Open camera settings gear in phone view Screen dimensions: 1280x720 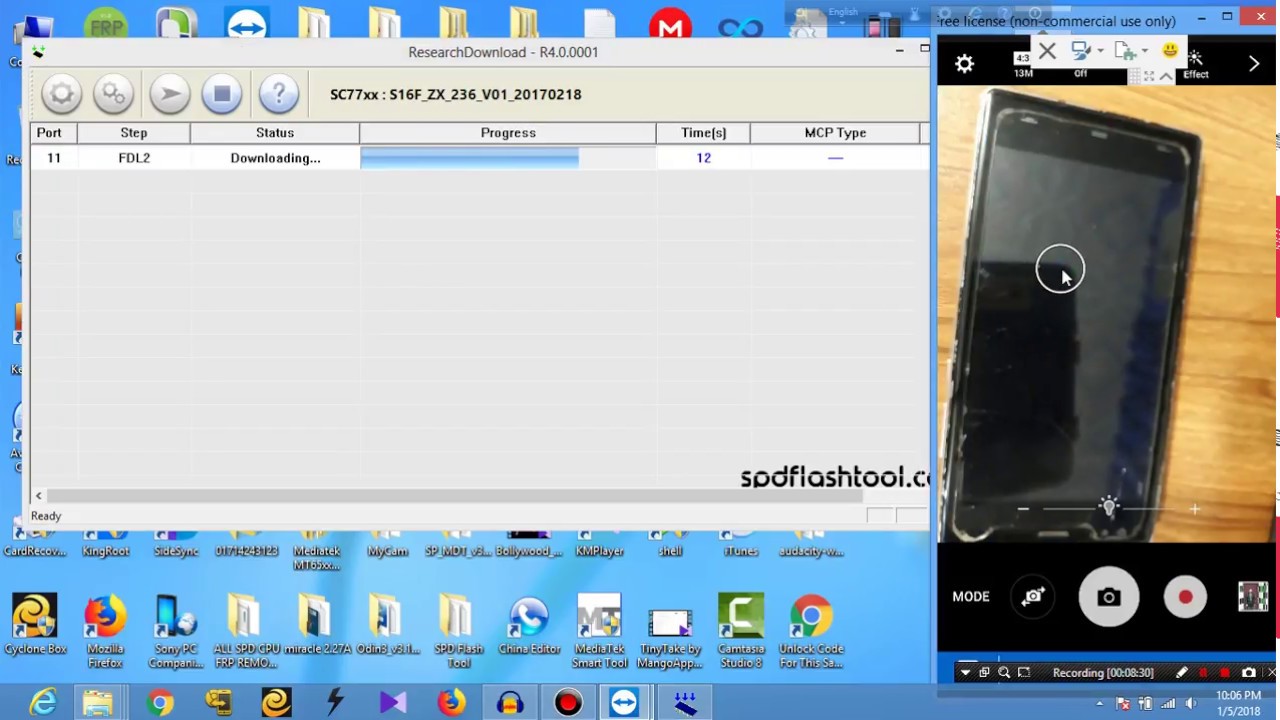964,64
